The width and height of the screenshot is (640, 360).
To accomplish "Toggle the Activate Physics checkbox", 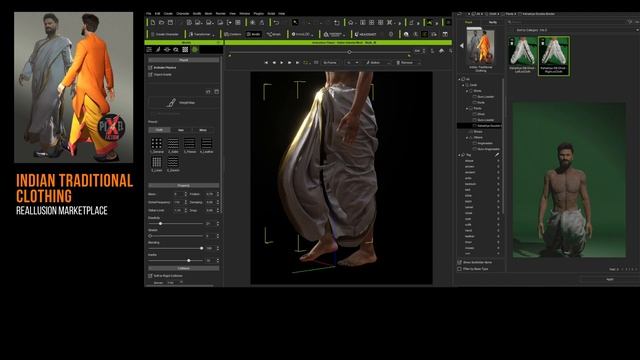I will (150, 67).
